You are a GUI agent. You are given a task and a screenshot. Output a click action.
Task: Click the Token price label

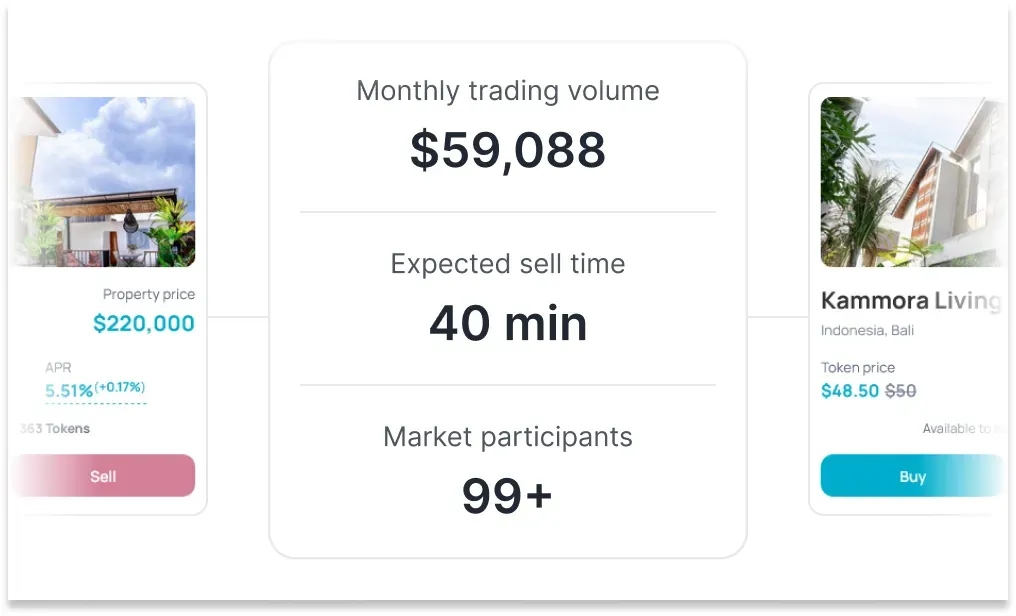click(858, 368)
